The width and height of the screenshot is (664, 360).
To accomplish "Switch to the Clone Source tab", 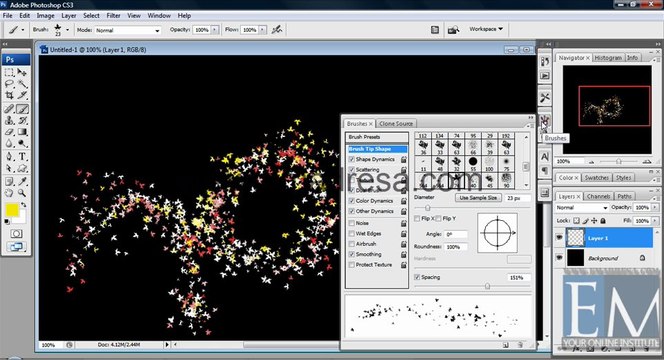I will (x=396, y=123).
